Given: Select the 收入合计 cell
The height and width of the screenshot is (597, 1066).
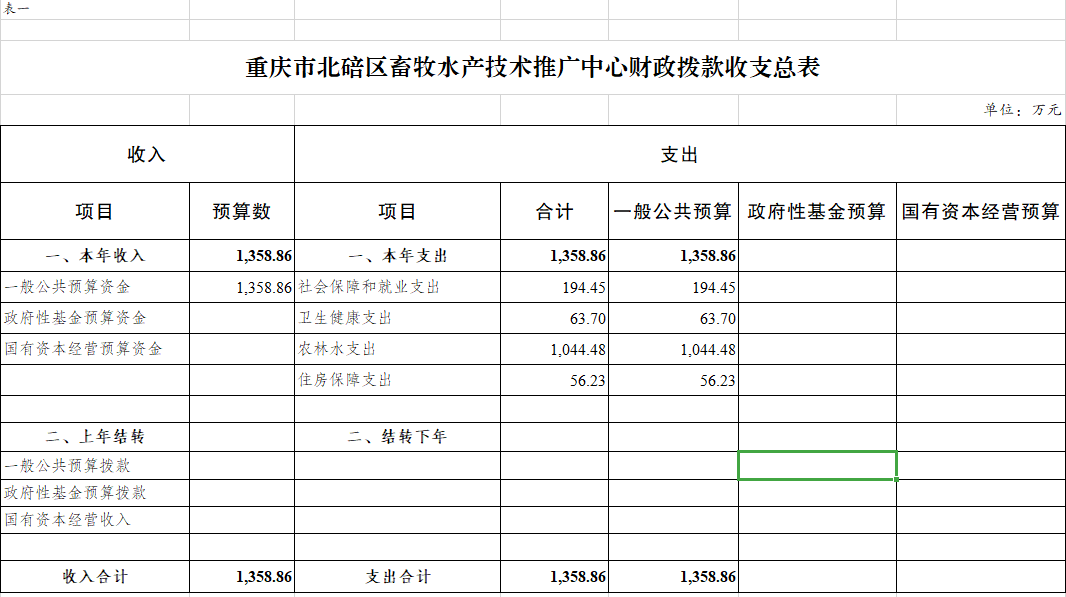Looking at the screenshot, I should tap(94, 577).
